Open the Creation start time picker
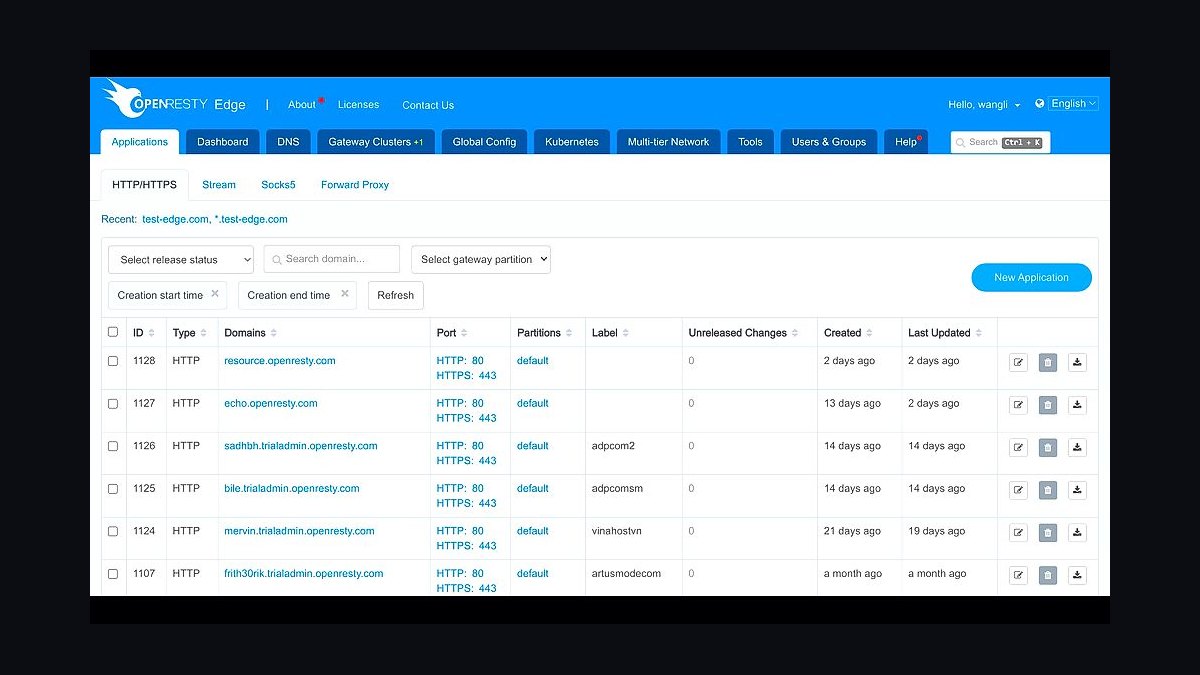Screen dimensions: 1200x675 [x=168, y=295]
